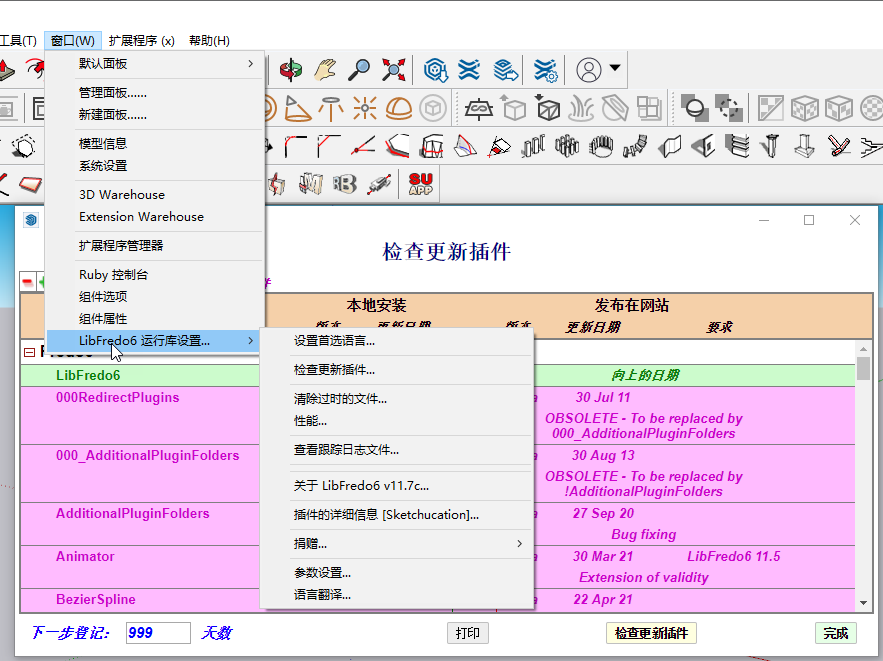Collapse the Fredo6 tree group

pos(29,352)
